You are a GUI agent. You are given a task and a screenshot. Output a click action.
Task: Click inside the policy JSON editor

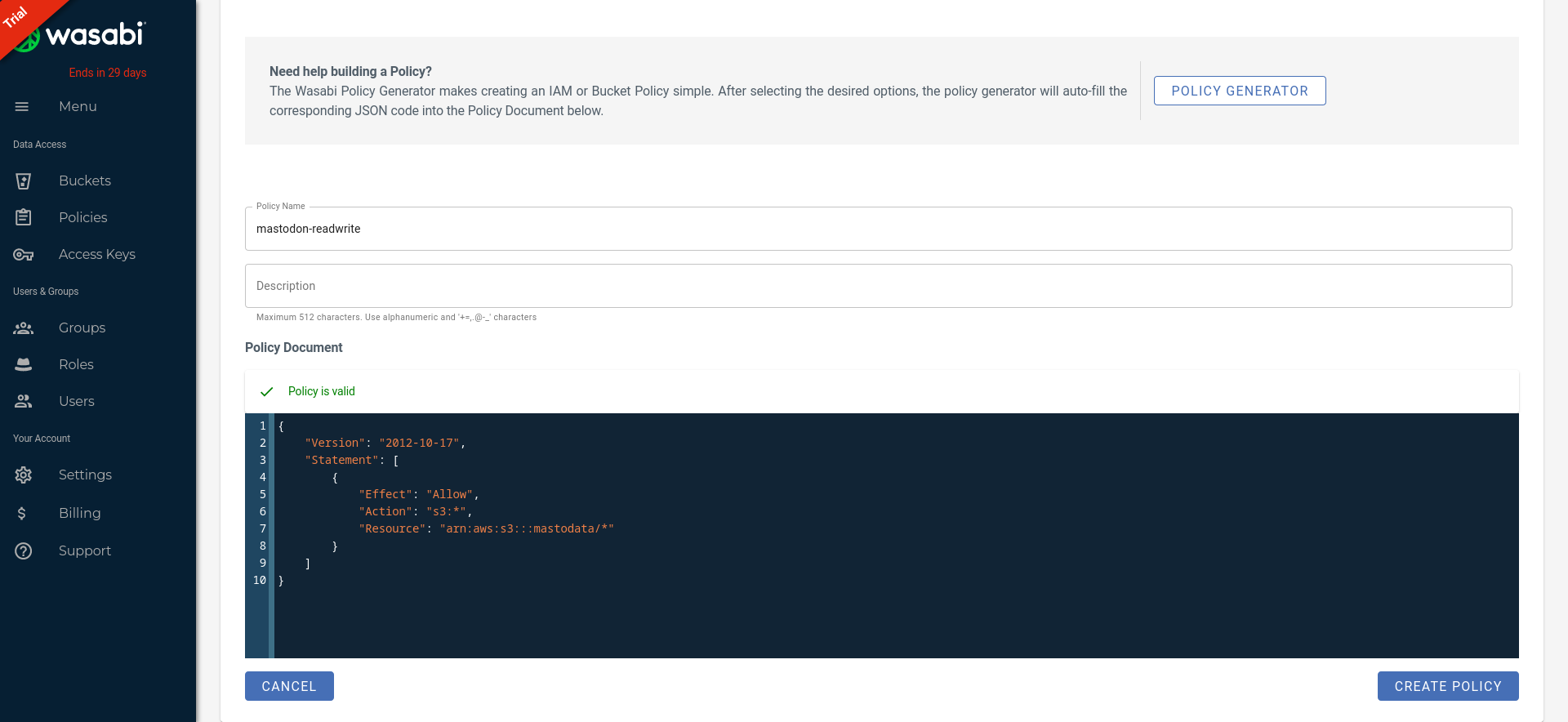tap(896, 535)
